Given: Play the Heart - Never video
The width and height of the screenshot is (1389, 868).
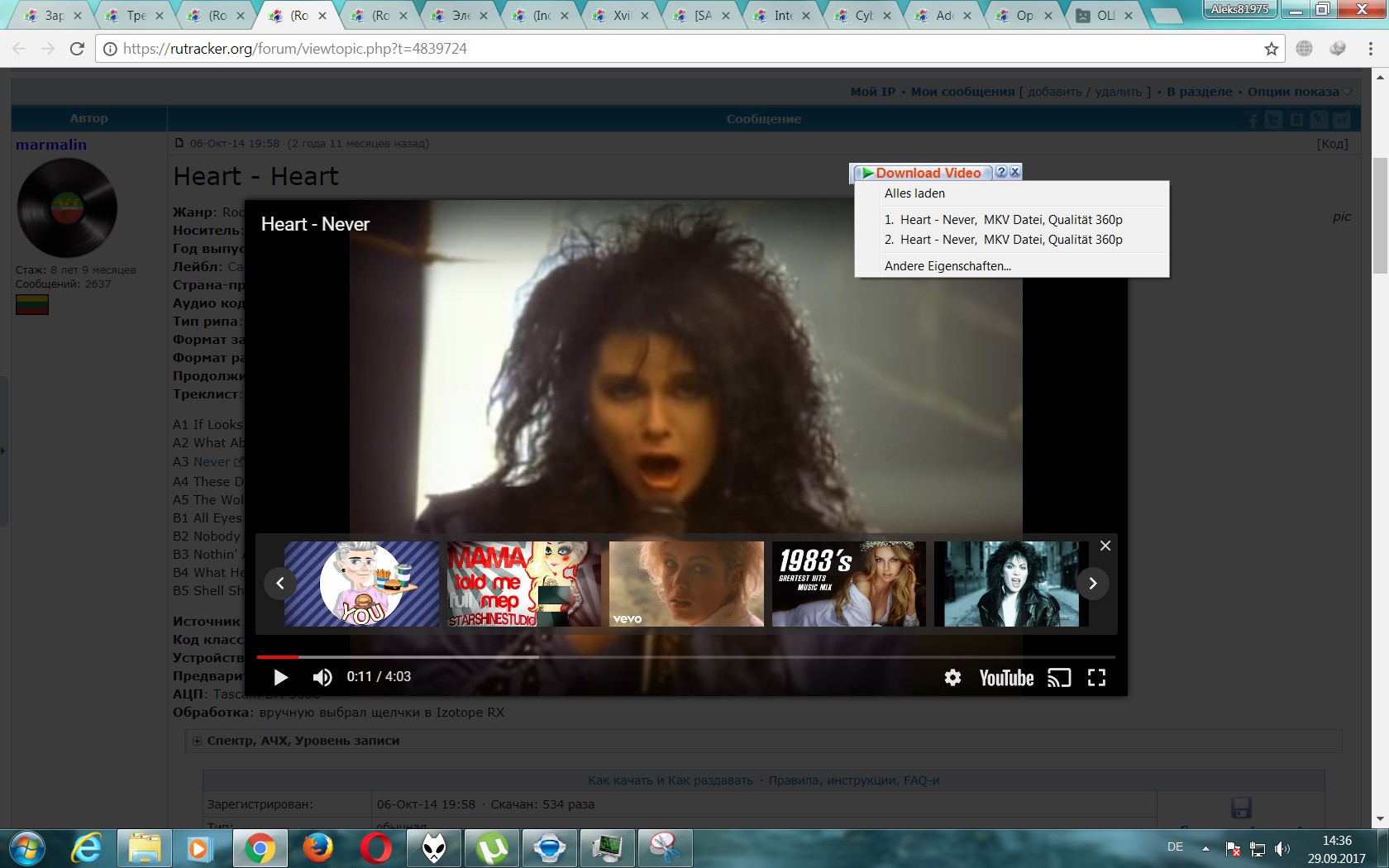Looking at the screenshot, I should (280, 678).
